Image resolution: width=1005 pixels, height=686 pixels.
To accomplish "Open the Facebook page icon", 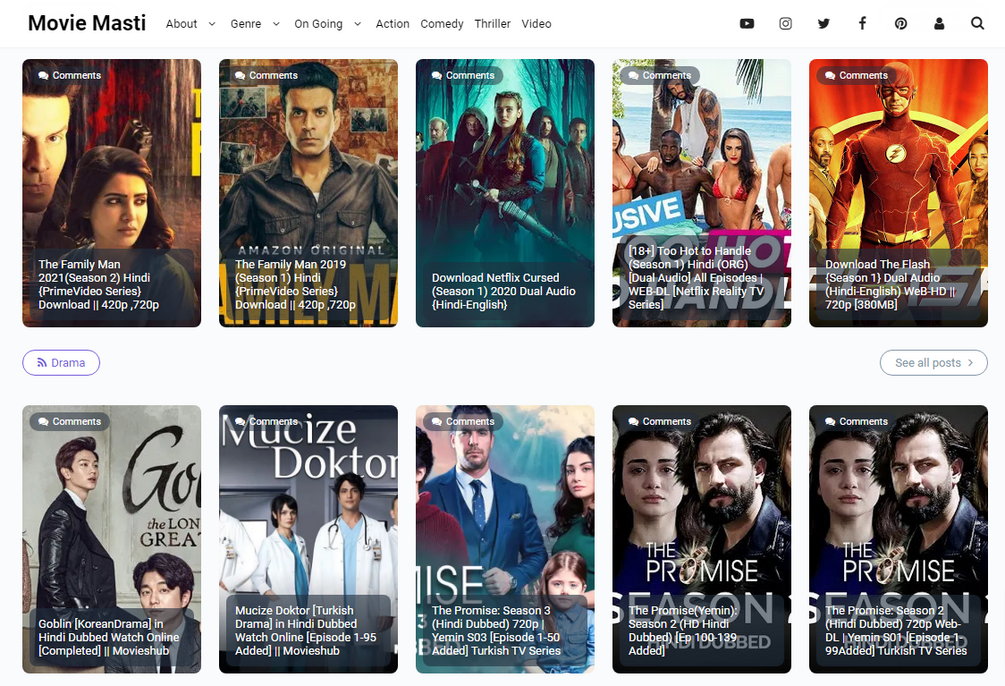I will (x=862, y=24).
